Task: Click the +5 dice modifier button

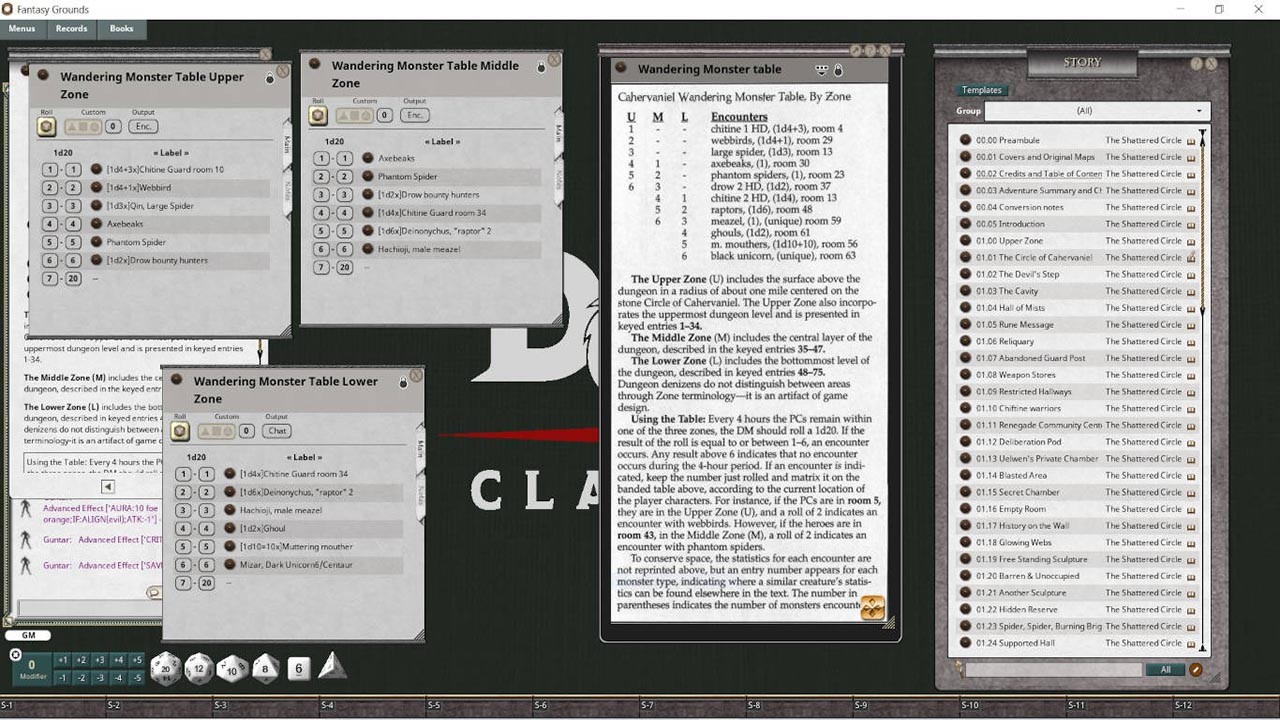Action: 139,658
